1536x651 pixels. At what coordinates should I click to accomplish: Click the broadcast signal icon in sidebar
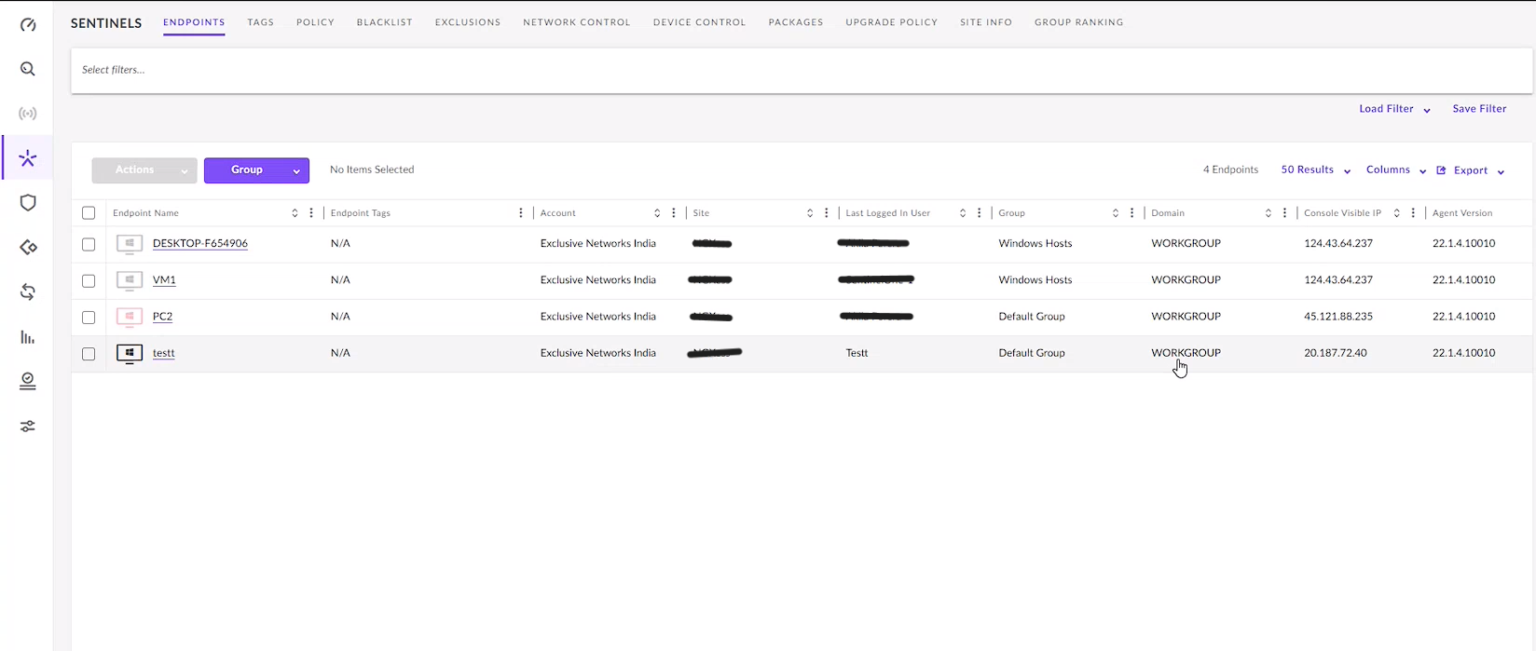coord(27,113)
